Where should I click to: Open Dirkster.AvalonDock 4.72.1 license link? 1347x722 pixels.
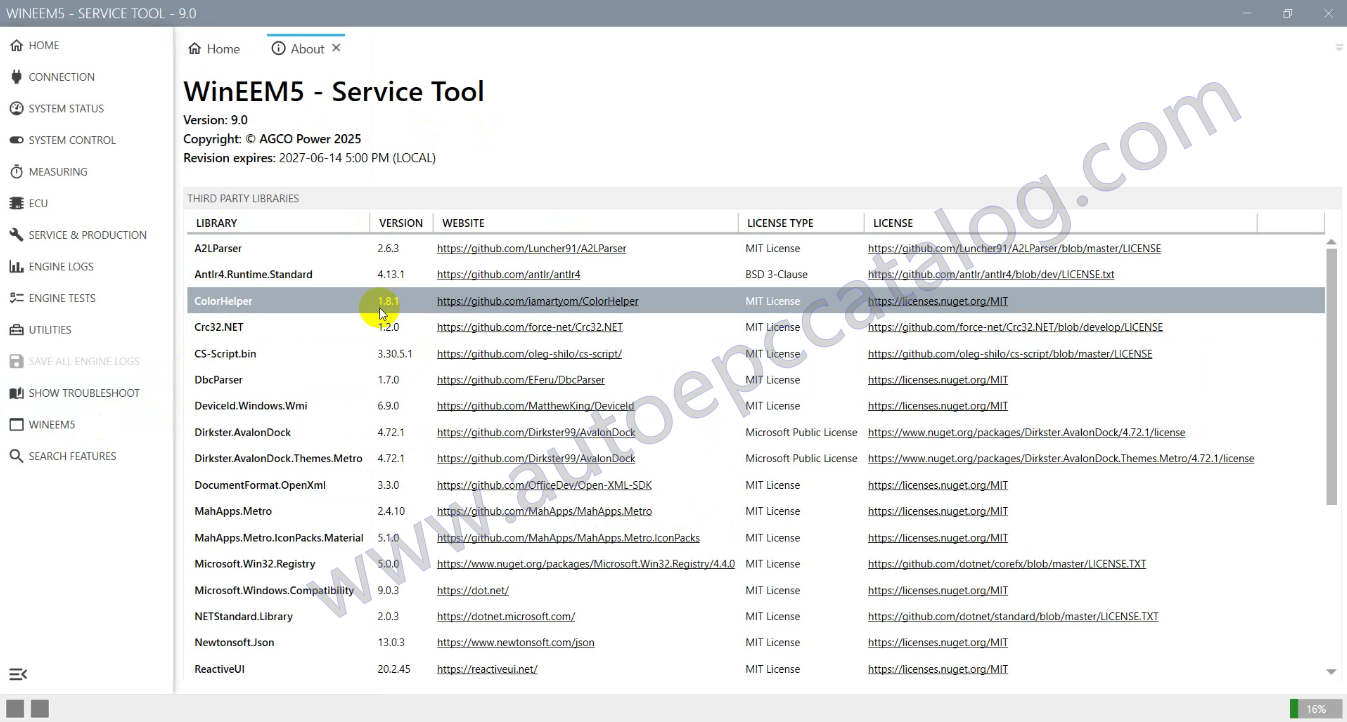[1026, 432]
